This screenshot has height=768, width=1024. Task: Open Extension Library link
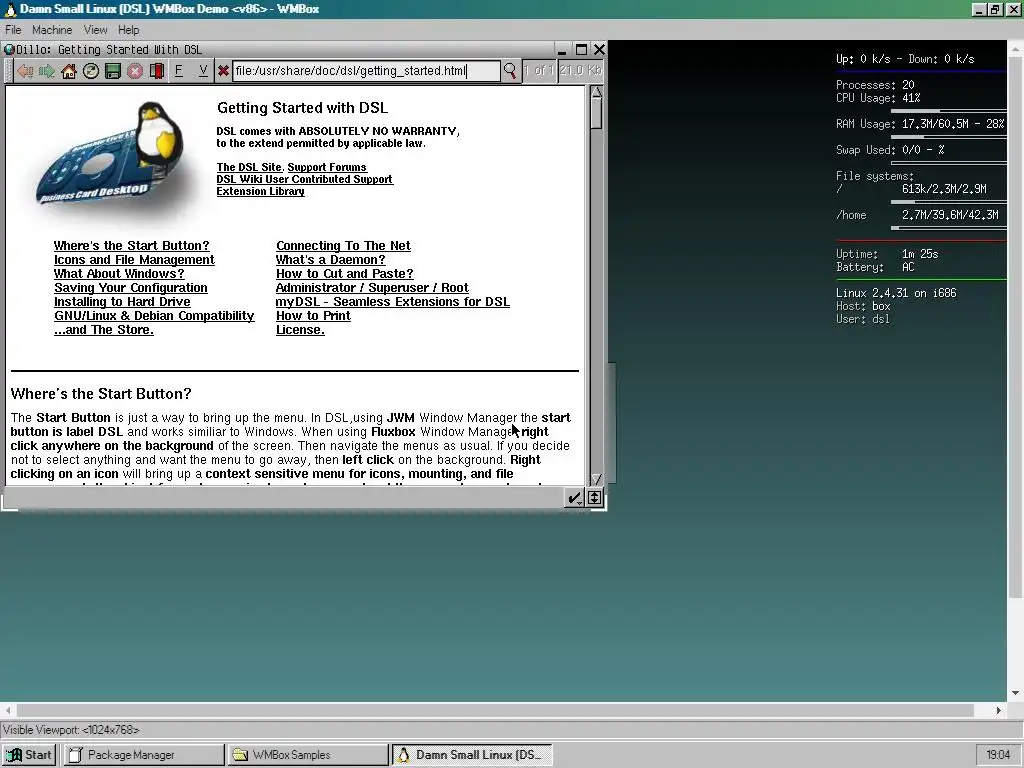(261, 191)
